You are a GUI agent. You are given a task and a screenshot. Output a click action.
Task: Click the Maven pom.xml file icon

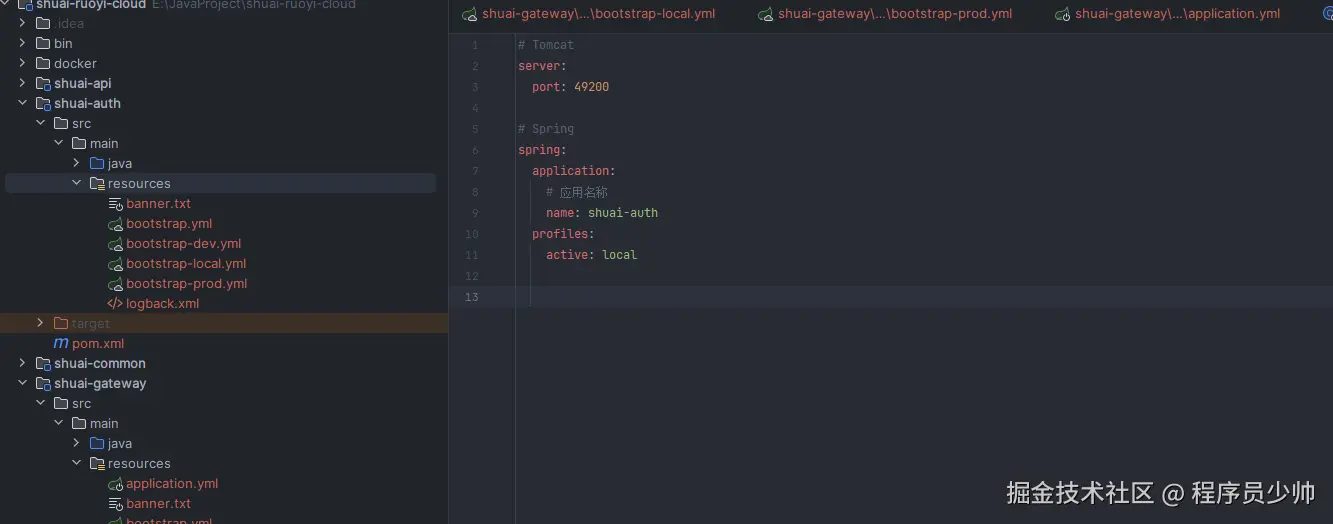click(61, 344)
